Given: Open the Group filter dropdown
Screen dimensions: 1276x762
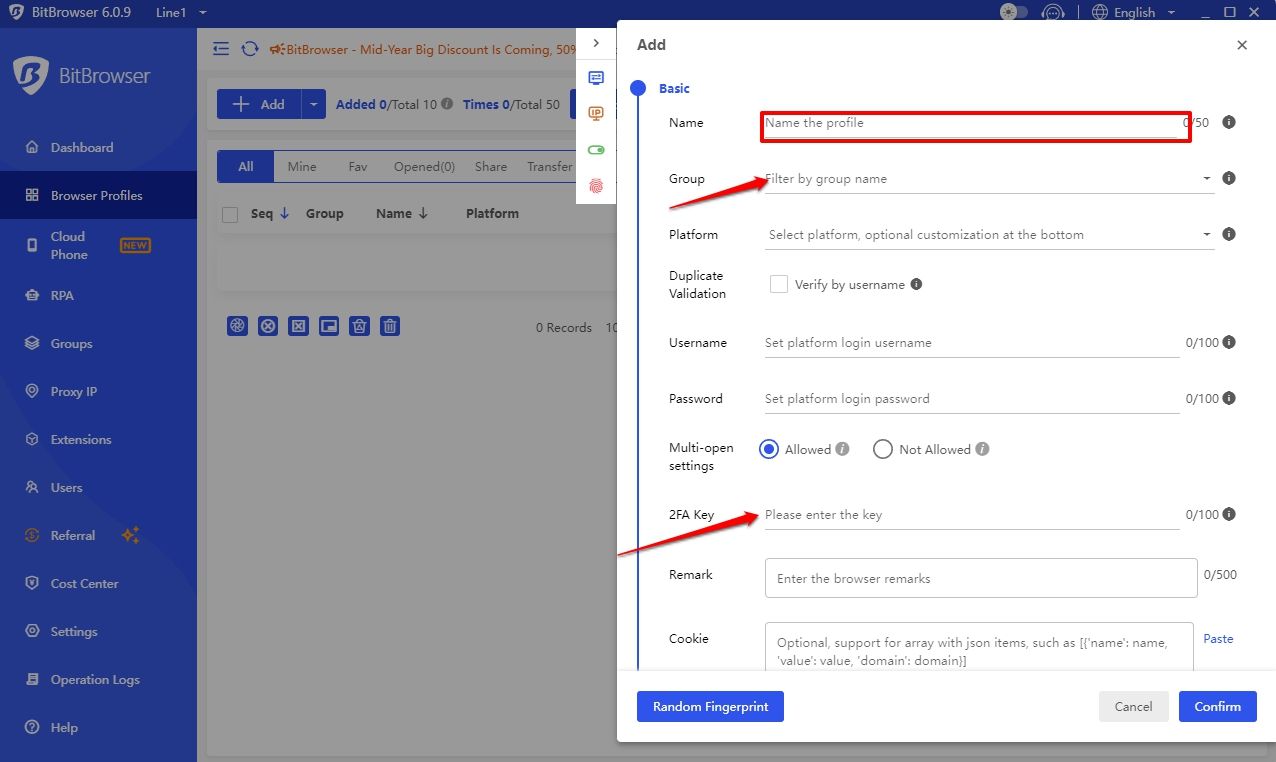Looking at the screenshot, I should tap(989, 179).
